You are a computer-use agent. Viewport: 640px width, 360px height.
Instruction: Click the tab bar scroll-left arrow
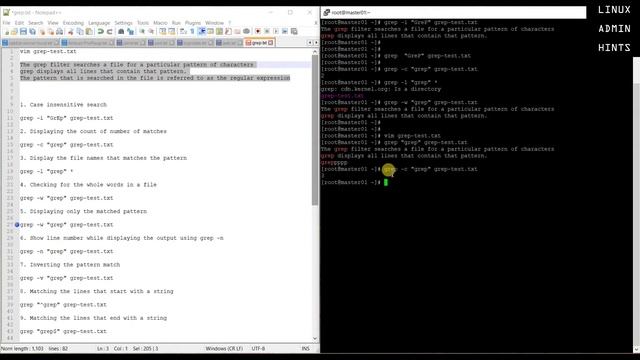point(309,42)
